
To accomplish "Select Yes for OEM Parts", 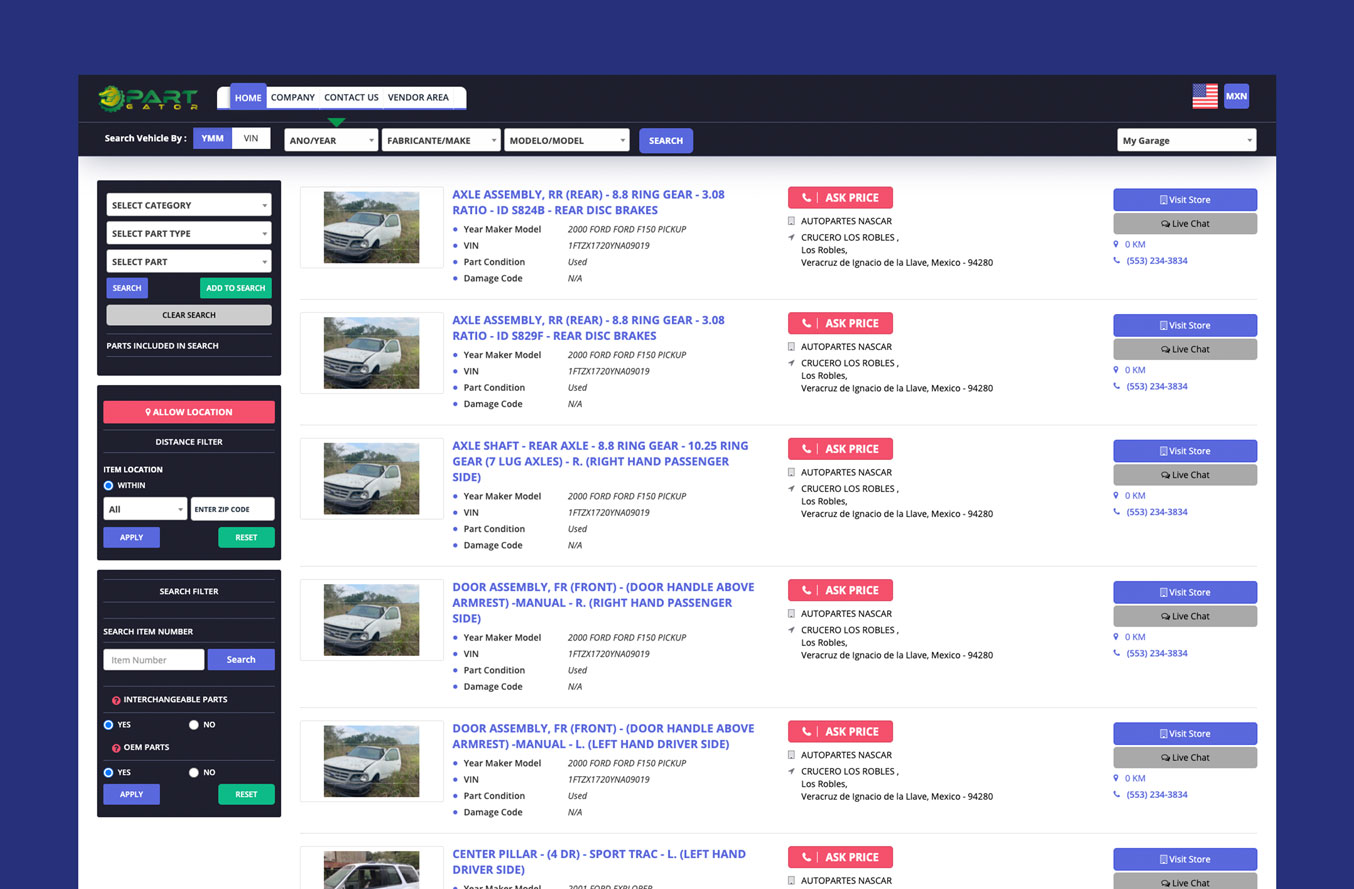I will (x=108, y=772).
